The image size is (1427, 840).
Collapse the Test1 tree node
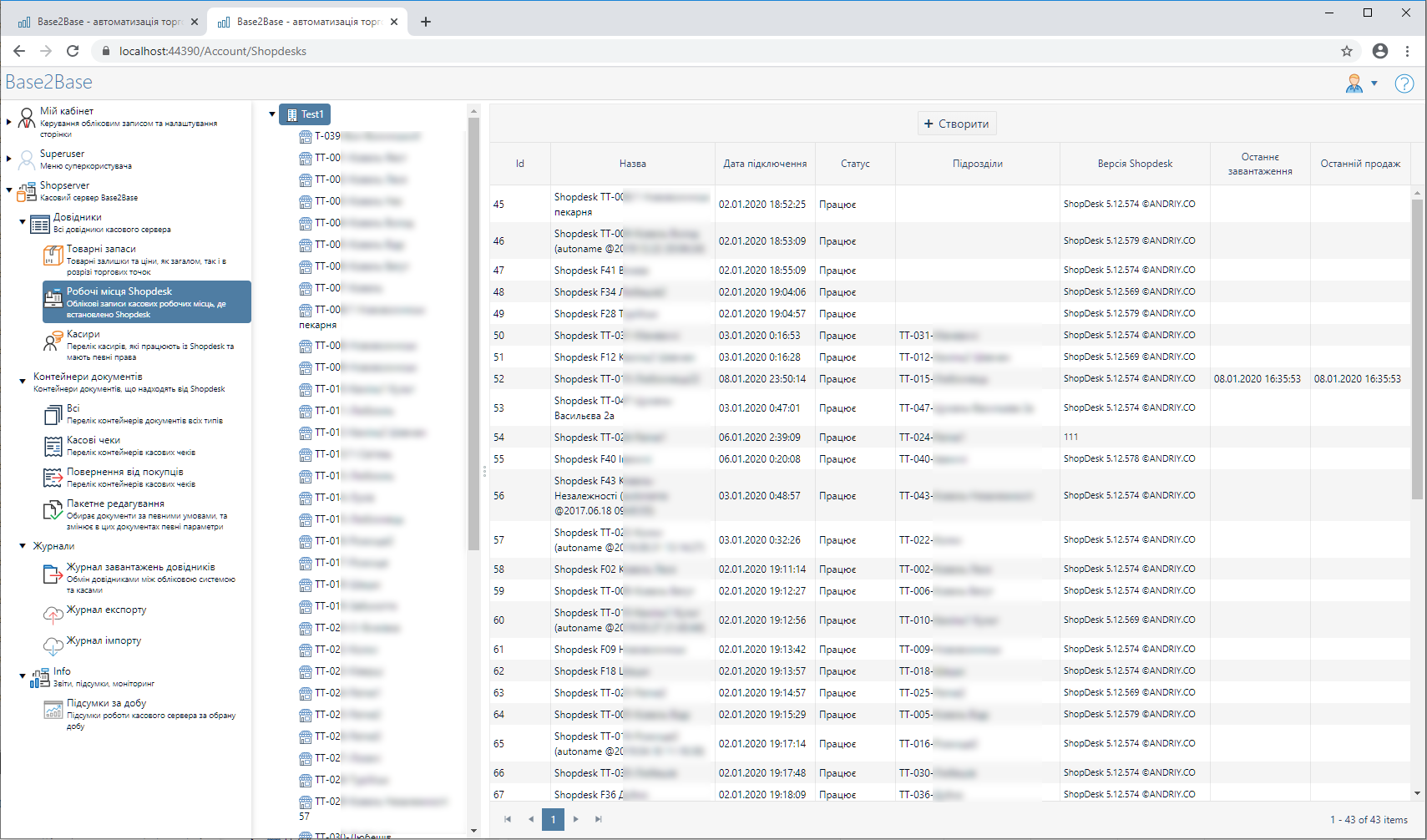click(x=272, y=114)
